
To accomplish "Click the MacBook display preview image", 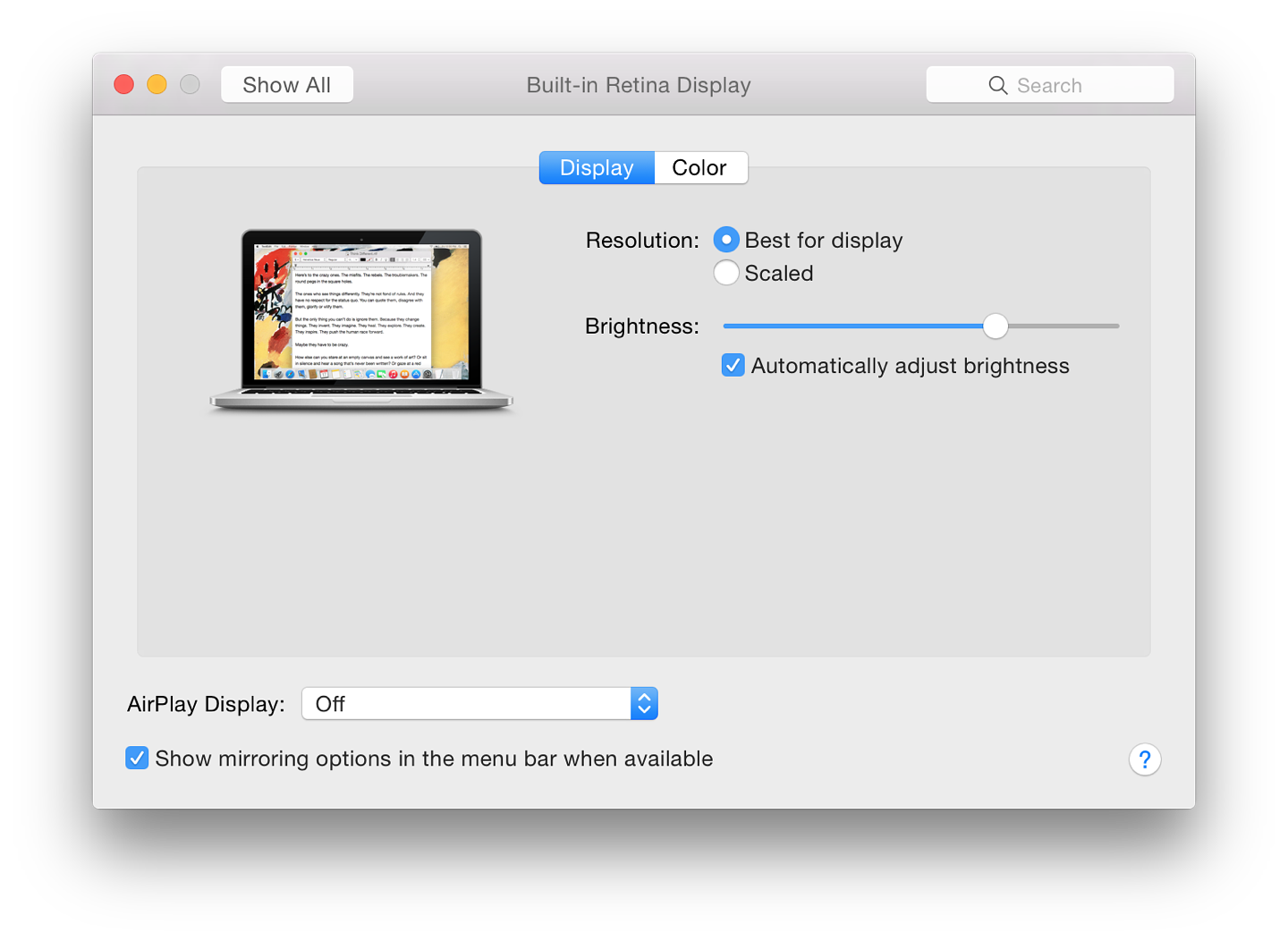I will (x=361, y=320).
